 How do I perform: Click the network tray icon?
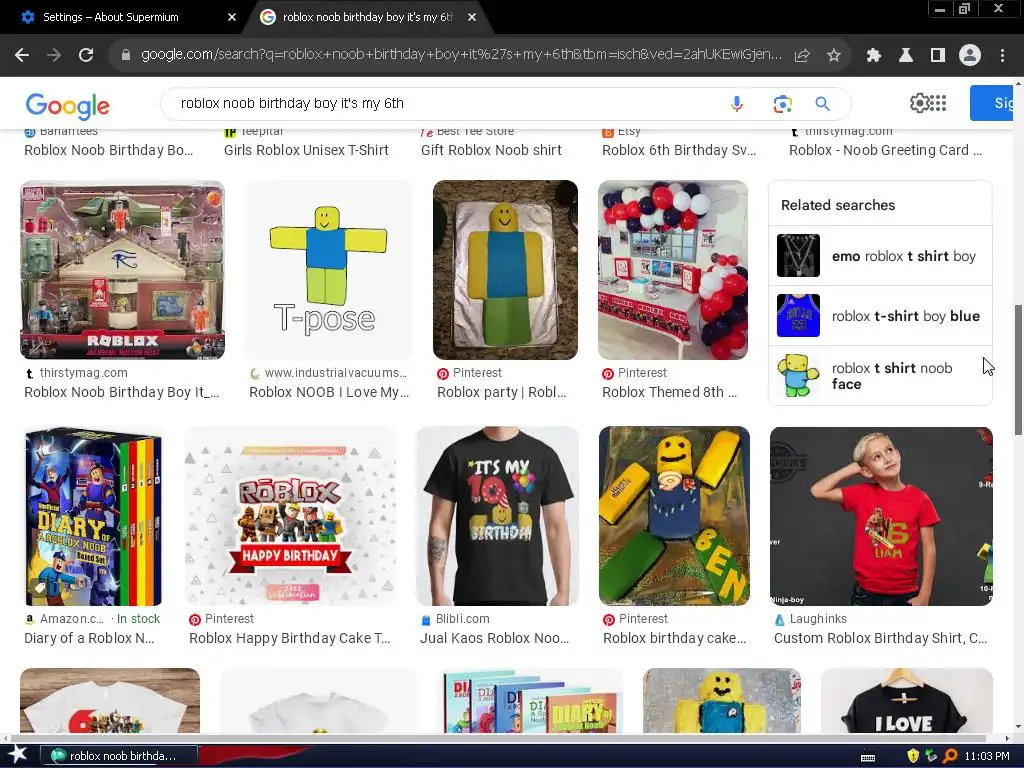(931, 756)
